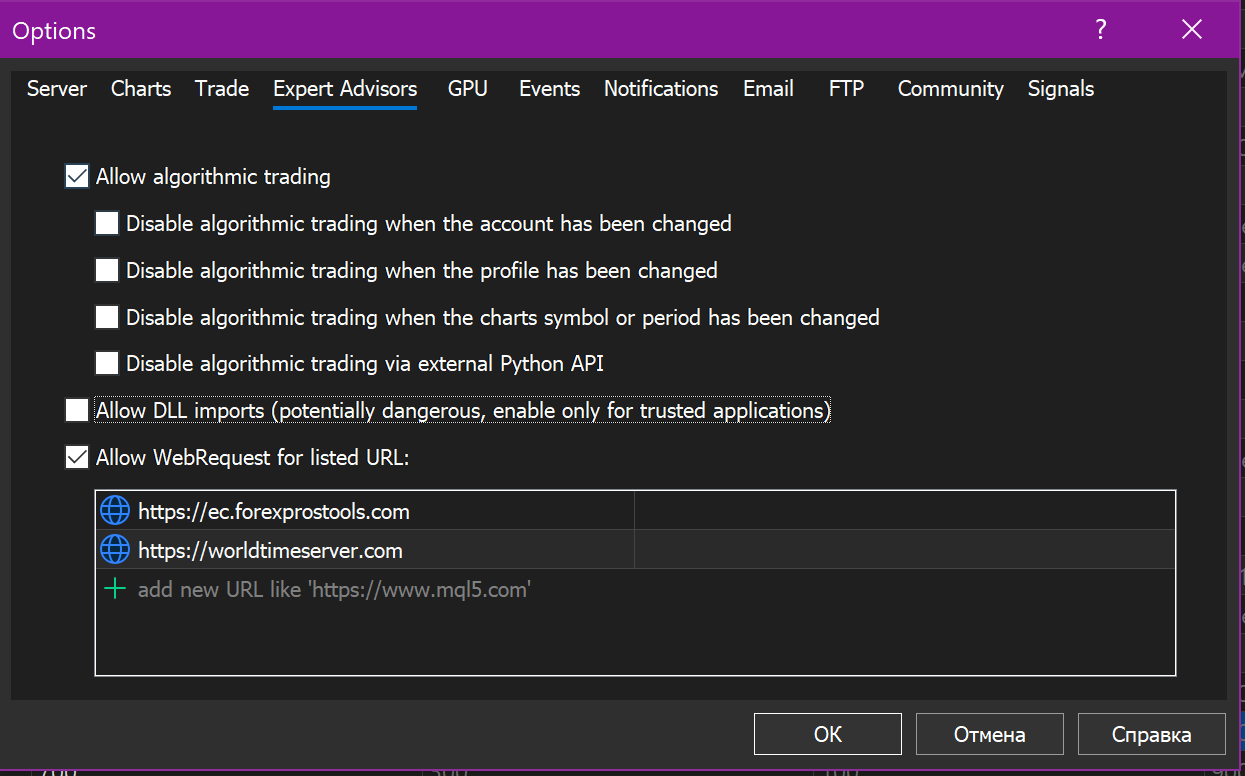Switch to the Server tab
This screenshot has height=776, width=1245.
click(57, 89)
